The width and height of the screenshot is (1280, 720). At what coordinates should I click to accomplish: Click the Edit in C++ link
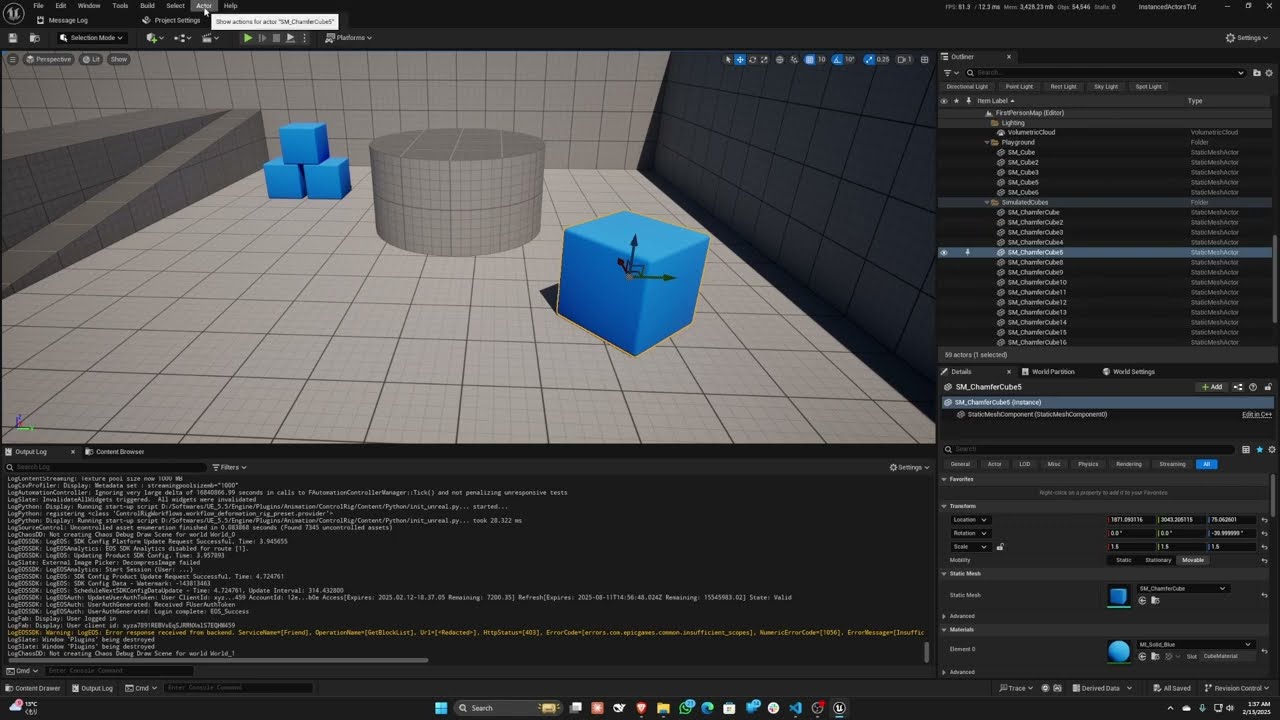pos(1257,414)
